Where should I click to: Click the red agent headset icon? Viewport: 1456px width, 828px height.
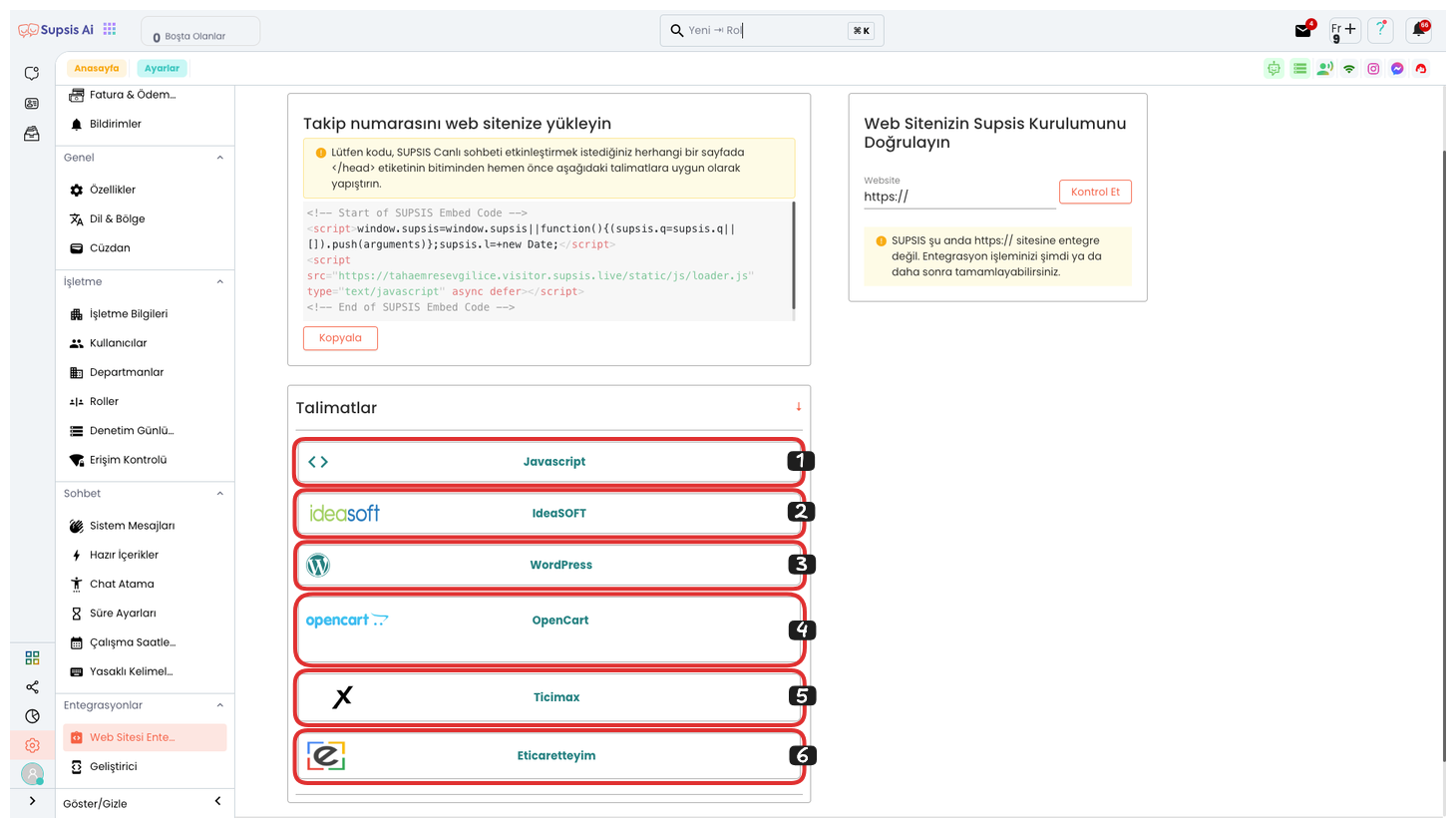pyautogui.click(x=1421, y=69)
